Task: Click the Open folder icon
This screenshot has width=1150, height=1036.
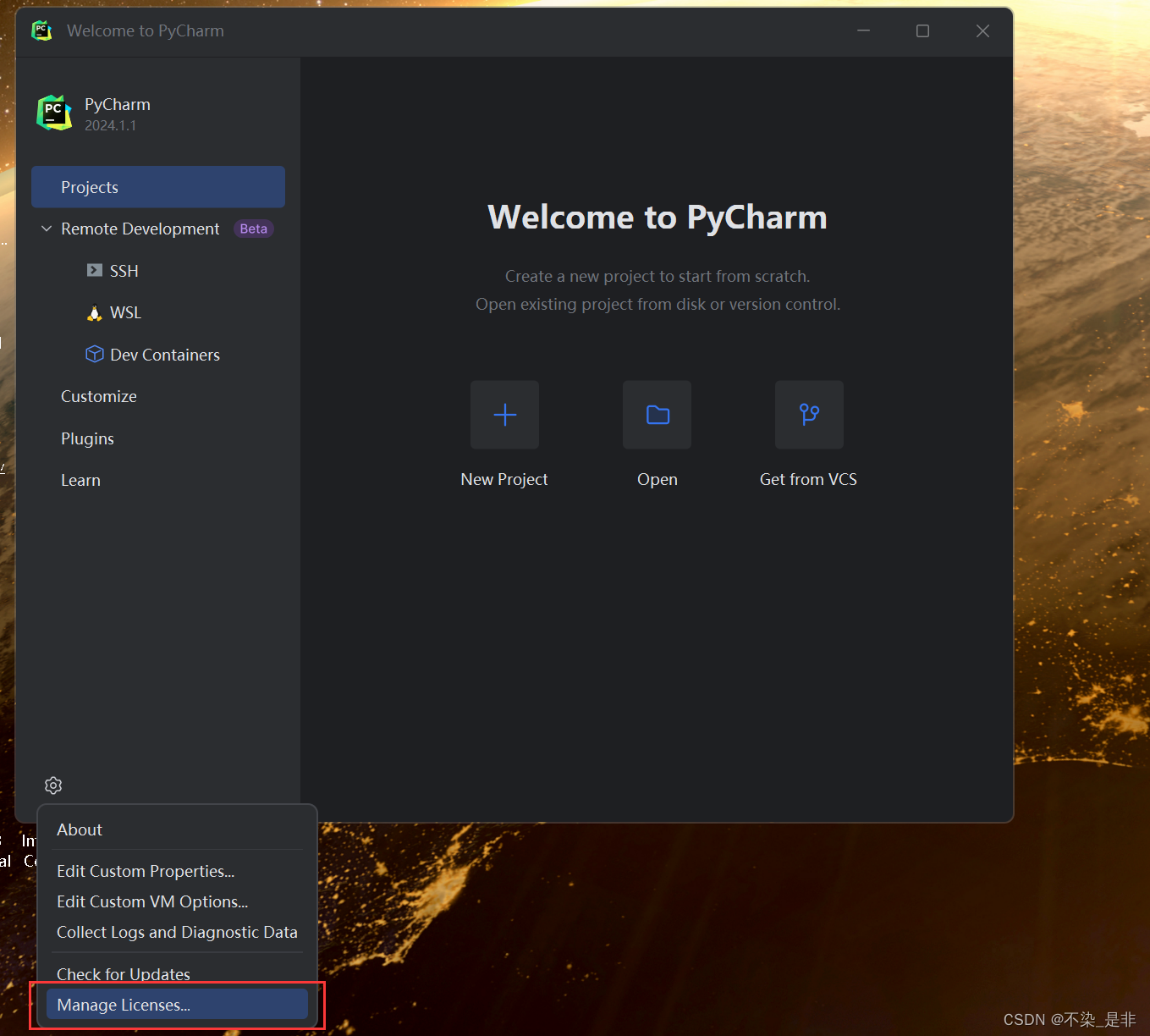Action: click(657, 415)
